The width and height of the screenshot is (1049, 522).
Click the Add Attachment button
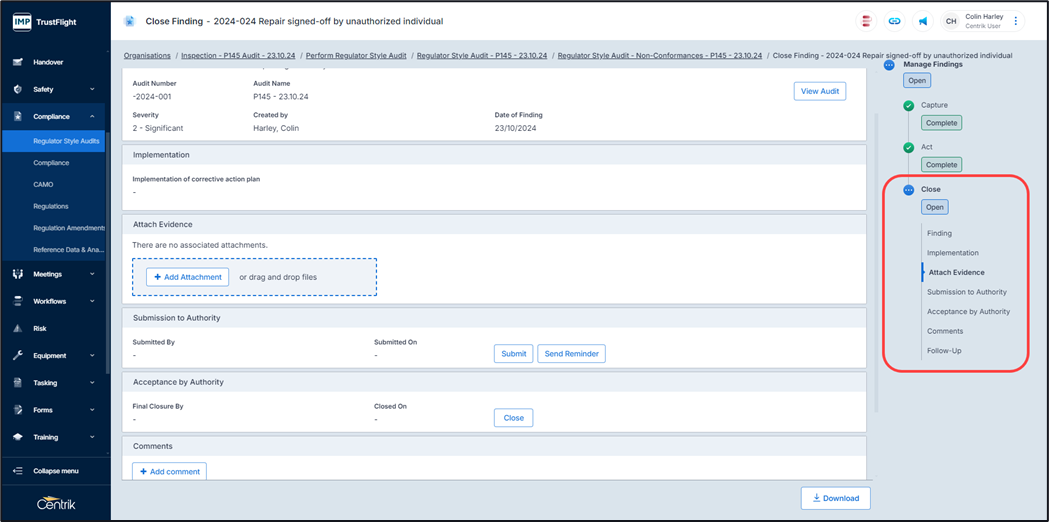[187, 277]
